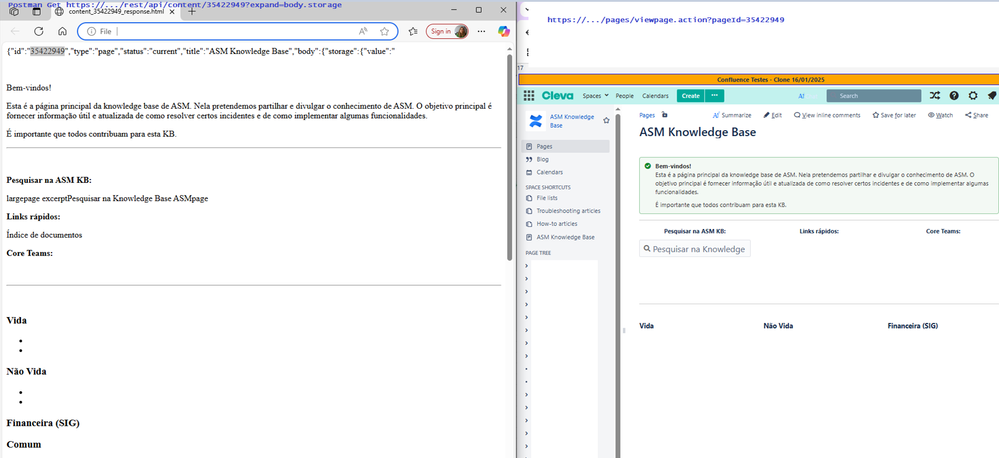Click the "Não Vida" heading in Confluence page
Image resolution: width=999 pixels, height=458 pixels.
(778, 326)
